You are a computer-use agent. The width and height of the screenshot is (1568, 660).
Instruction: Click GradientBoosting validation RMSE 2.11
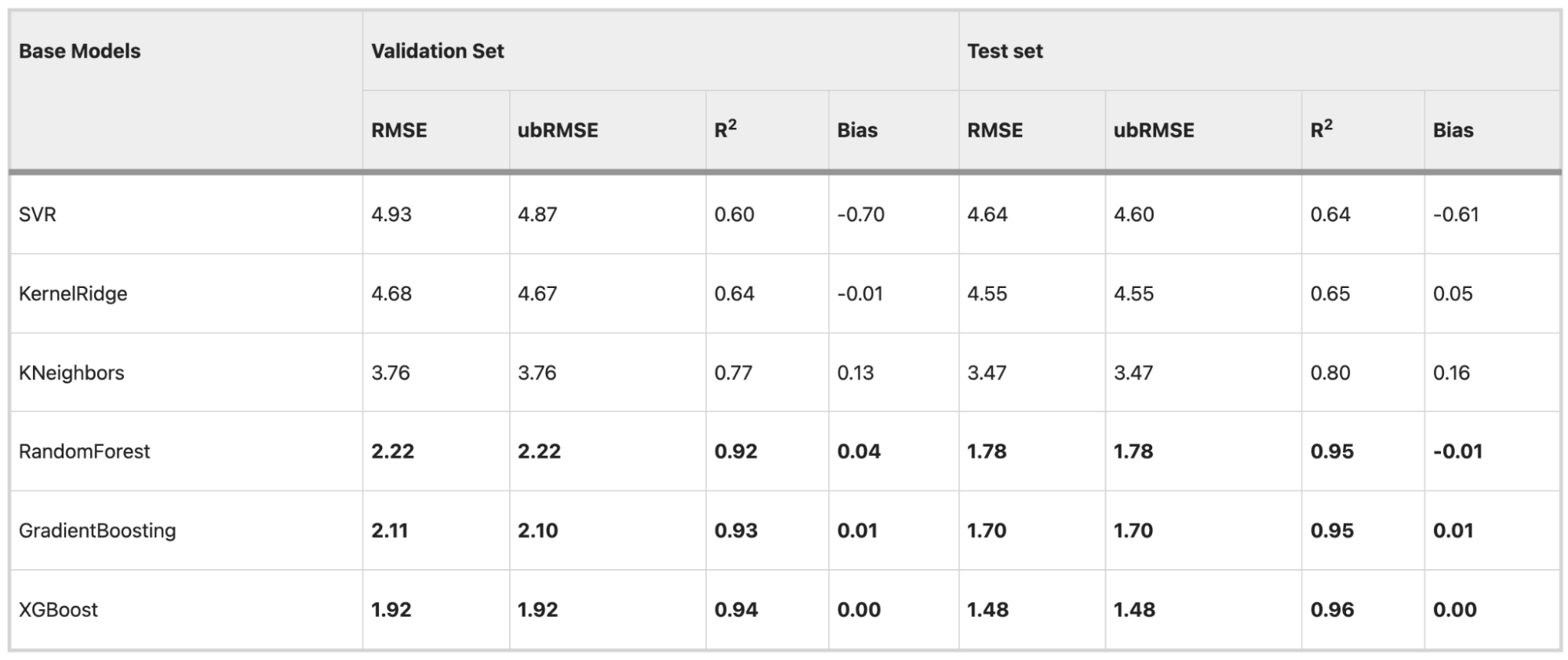pos(390,531)
